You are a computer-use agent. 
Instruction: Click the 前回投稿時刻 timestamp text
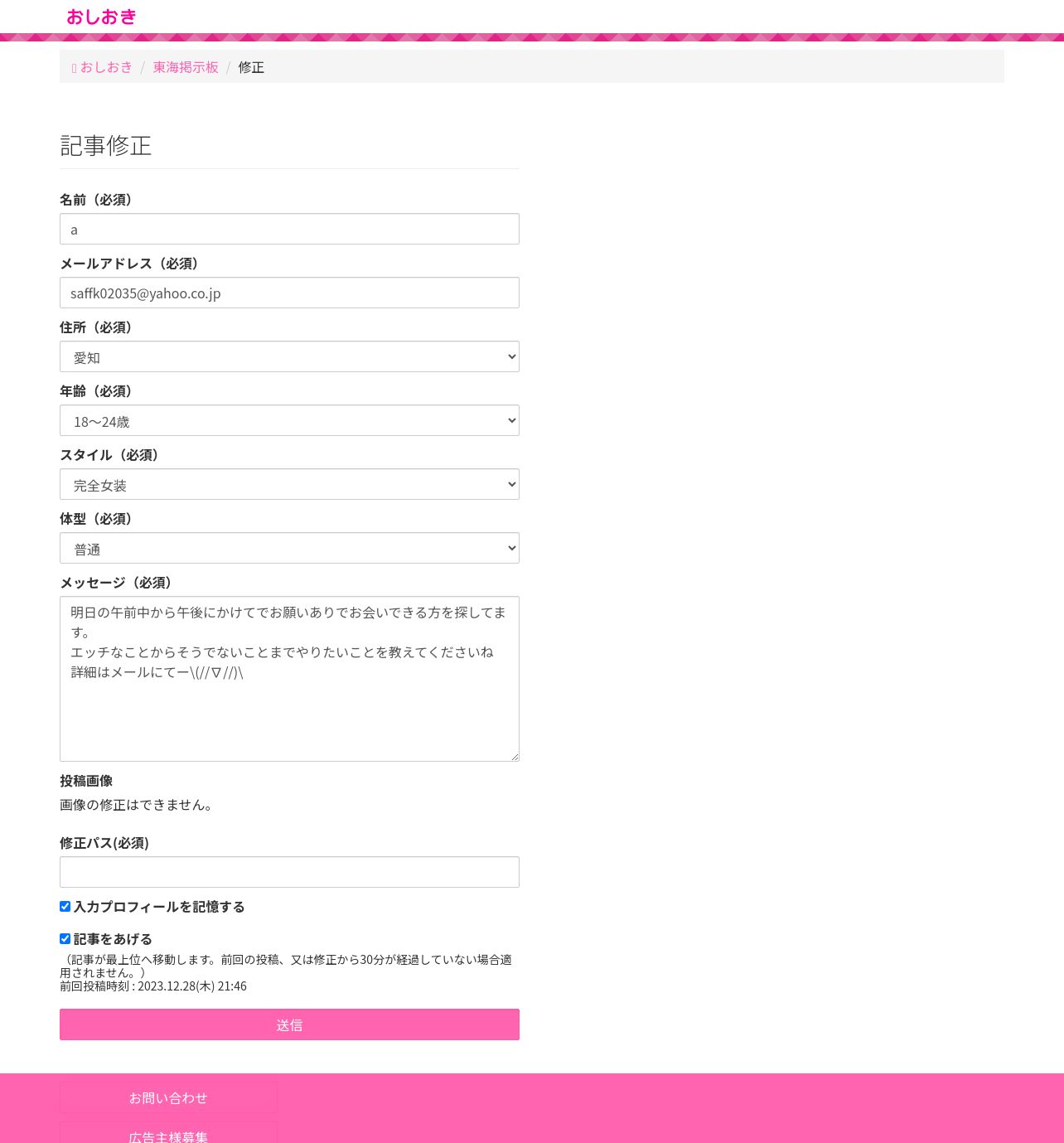(x=153, y=986)
